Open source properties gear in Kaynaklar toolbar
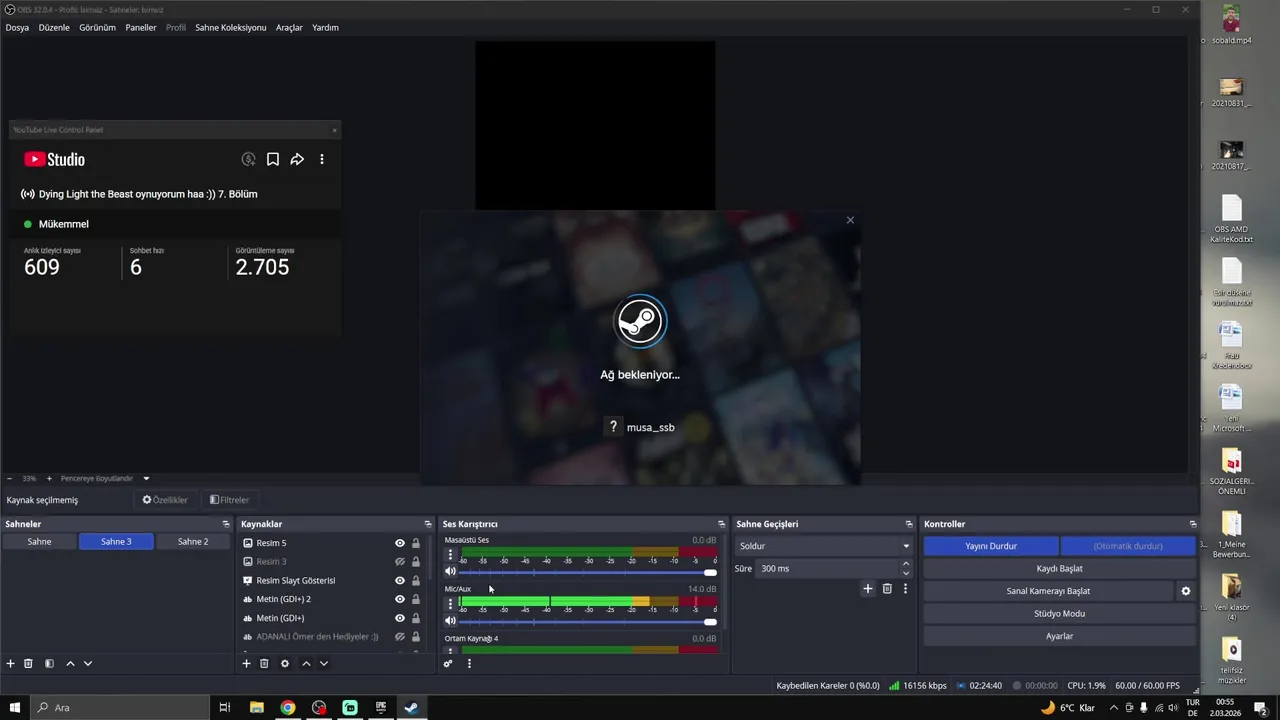 click(x=285, y=663)
